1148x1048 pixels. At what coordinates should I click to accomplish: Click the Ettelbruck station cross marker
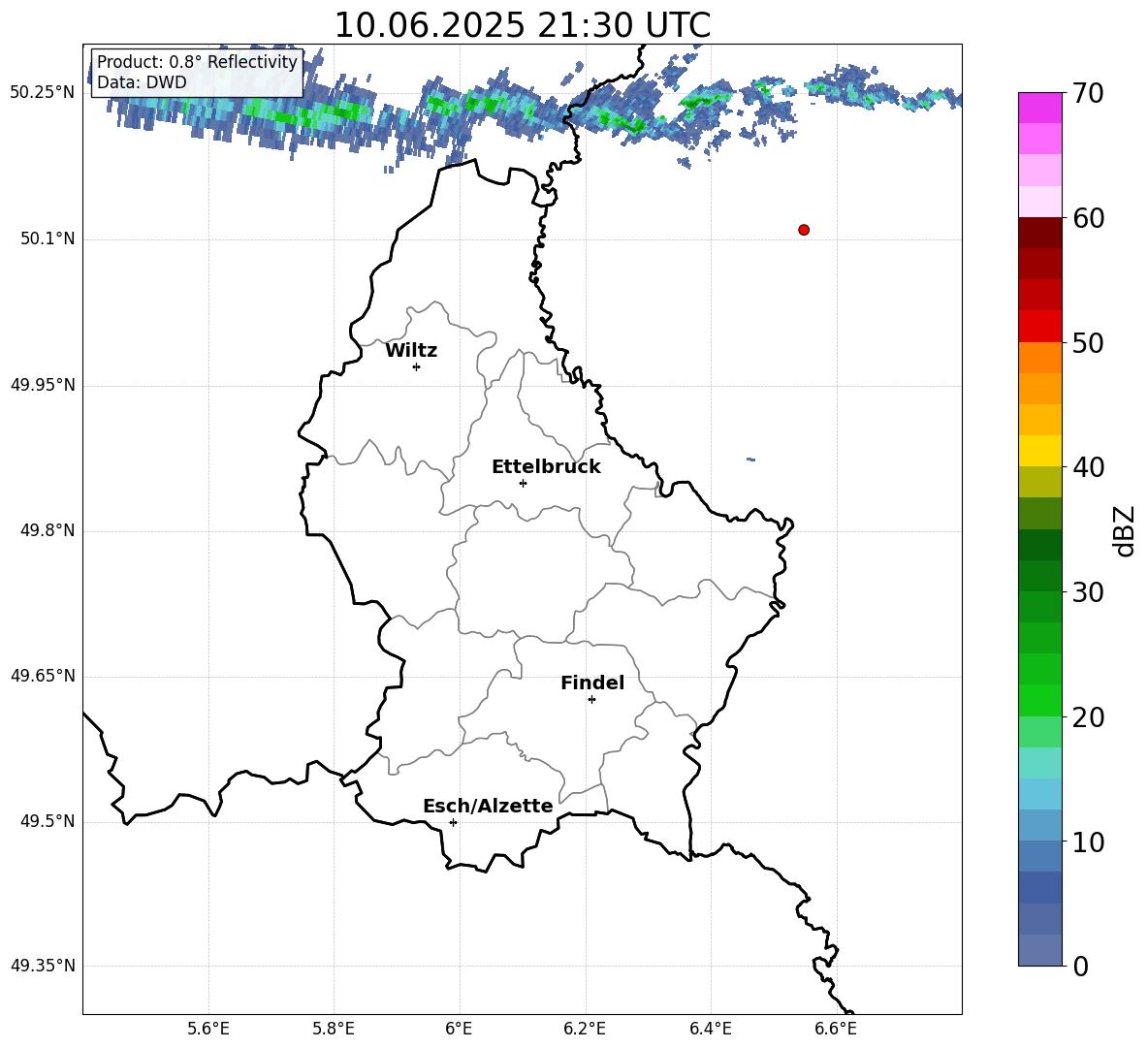pos(523,483)
